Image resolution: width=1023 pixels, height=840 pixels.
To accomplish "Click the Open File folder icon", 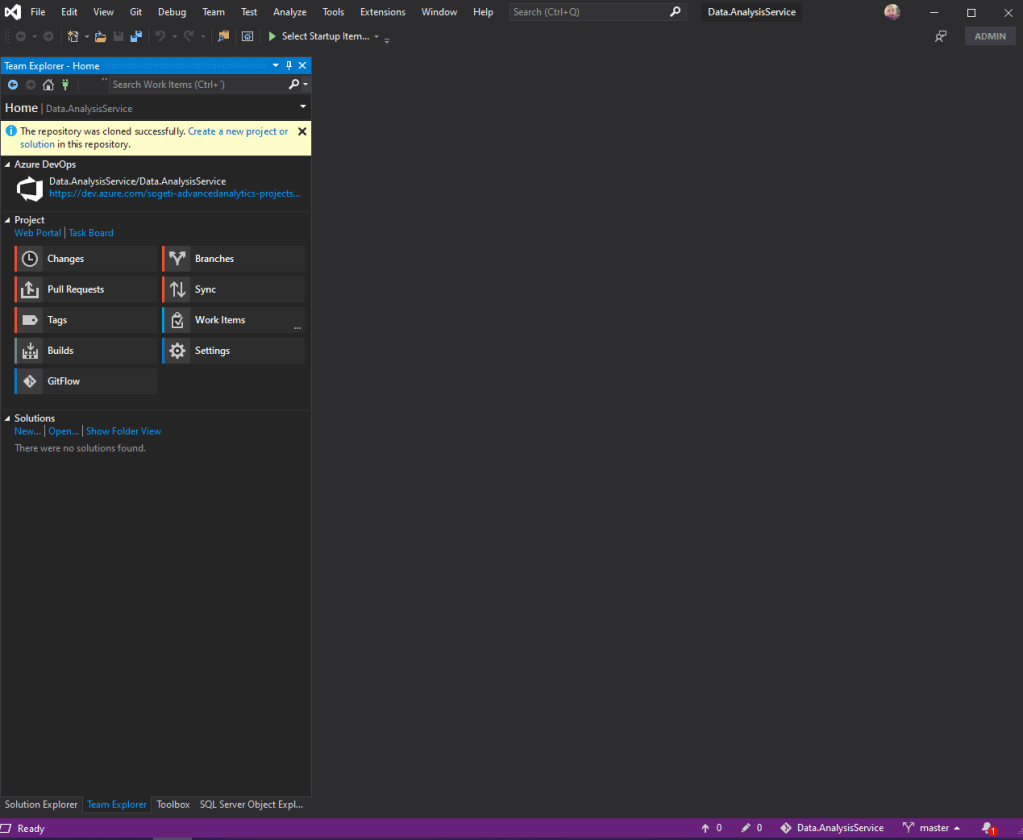I will [100, 37].
